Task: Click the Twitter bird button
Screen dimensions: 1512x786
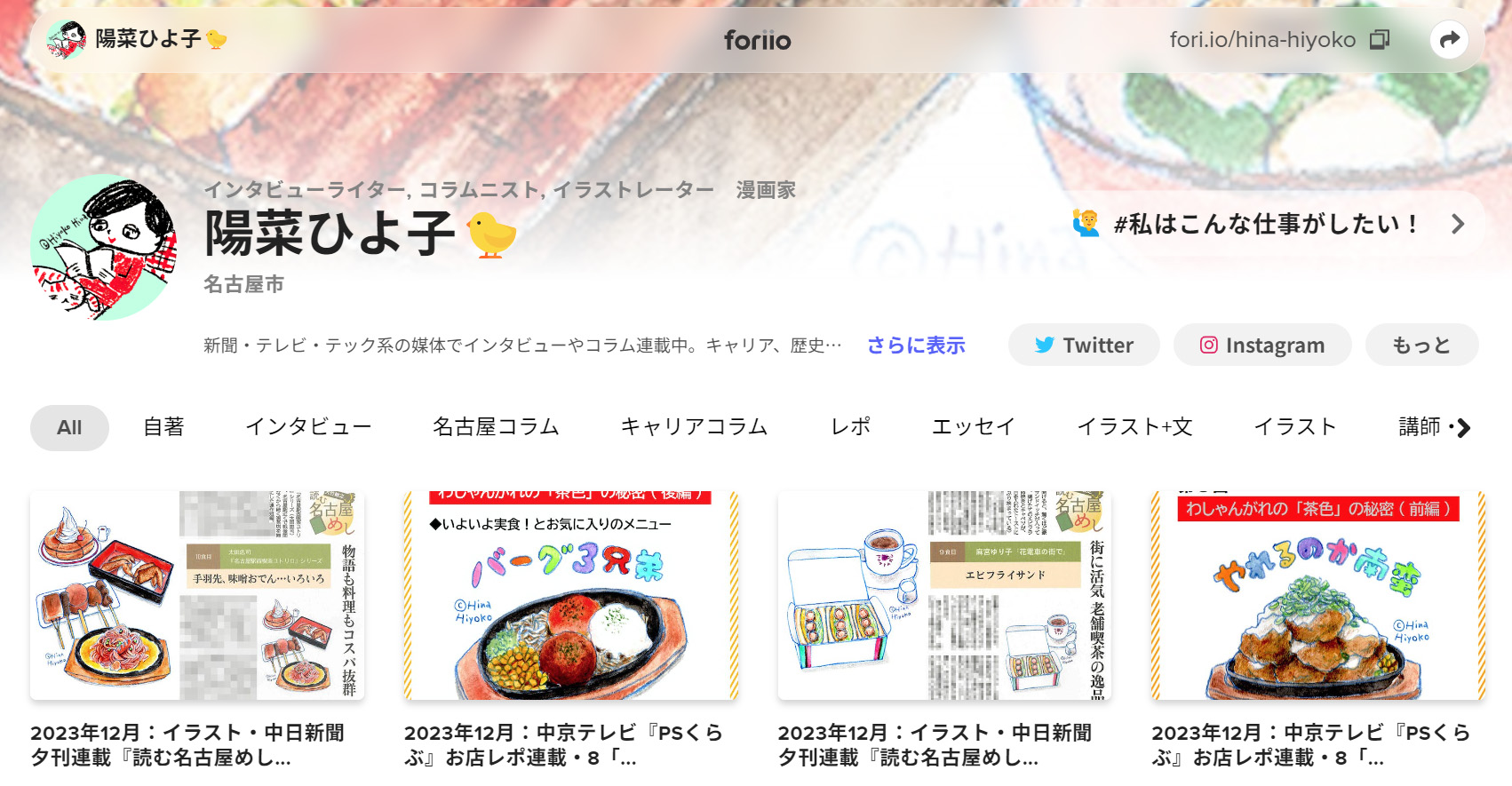Action: point(1083,345)
